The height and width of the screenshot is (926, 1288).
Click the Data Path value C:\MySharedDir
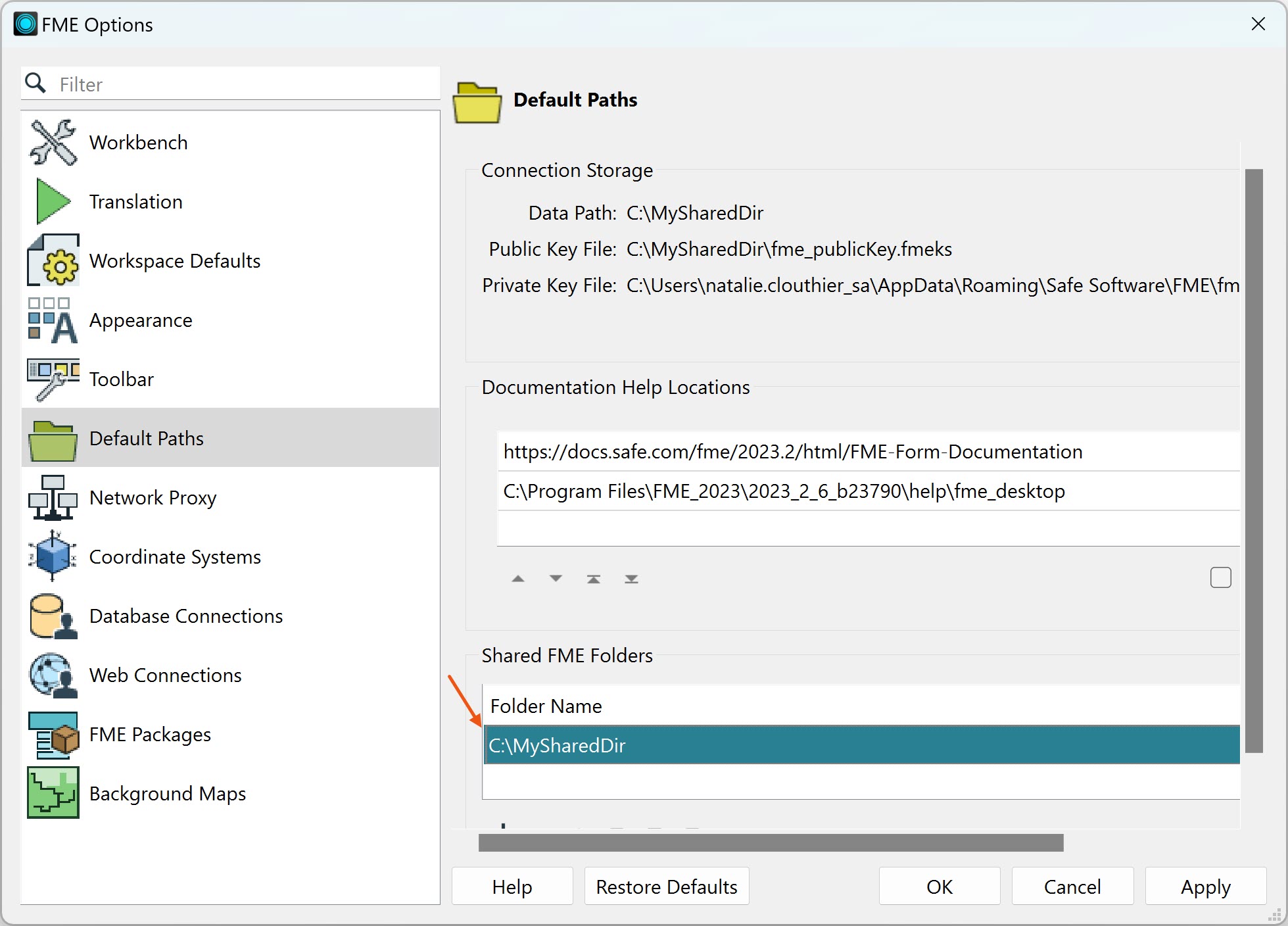pyautogui.click(x=695, y=213)
